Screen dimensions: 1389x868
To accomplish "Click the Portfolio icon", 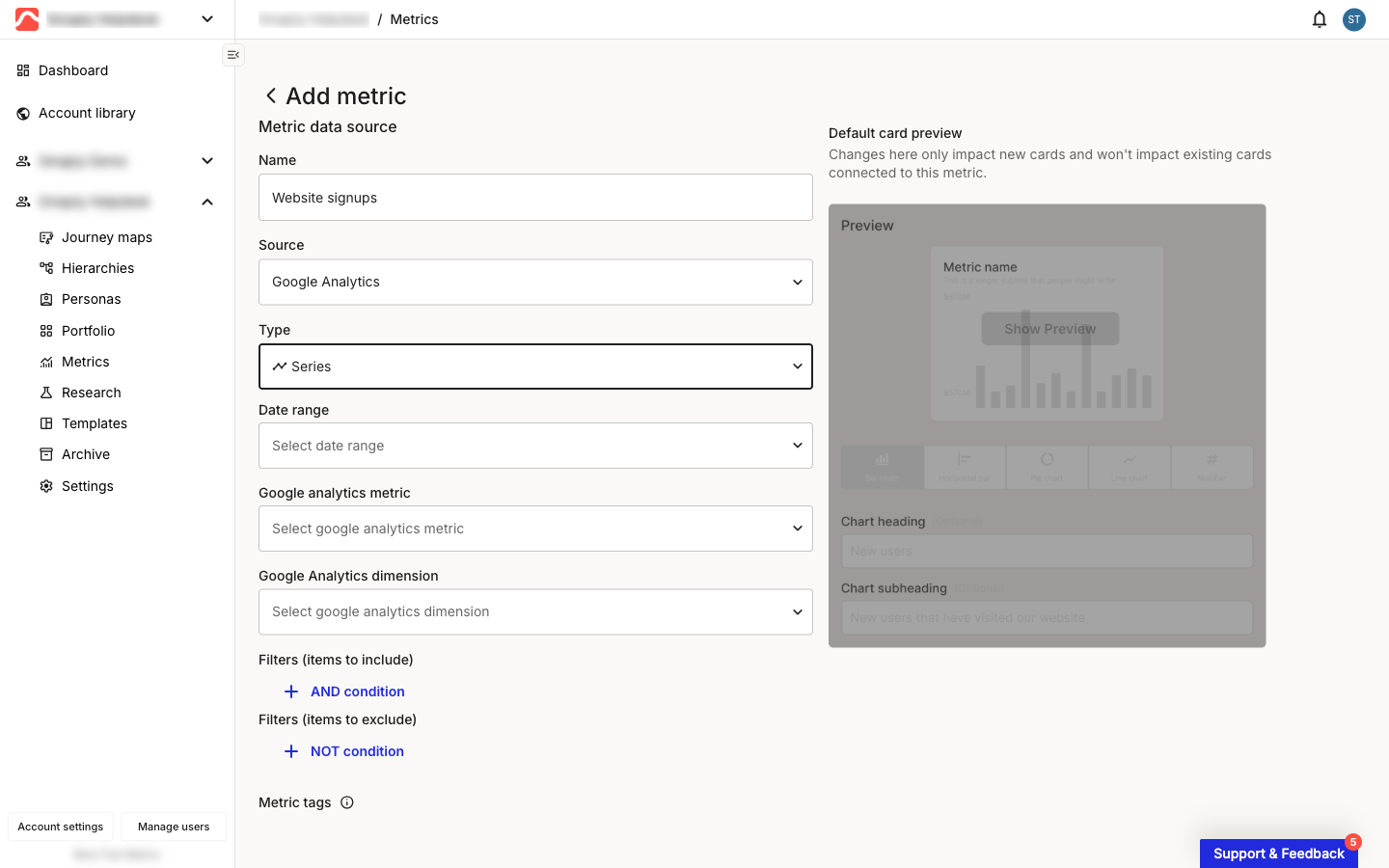I will pyautogui.click(x=46, y=331).
